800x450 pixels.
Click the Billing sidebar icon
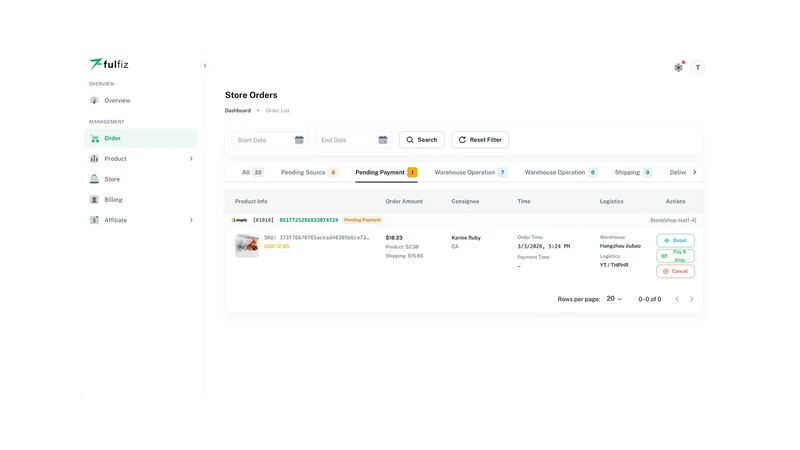94,199
